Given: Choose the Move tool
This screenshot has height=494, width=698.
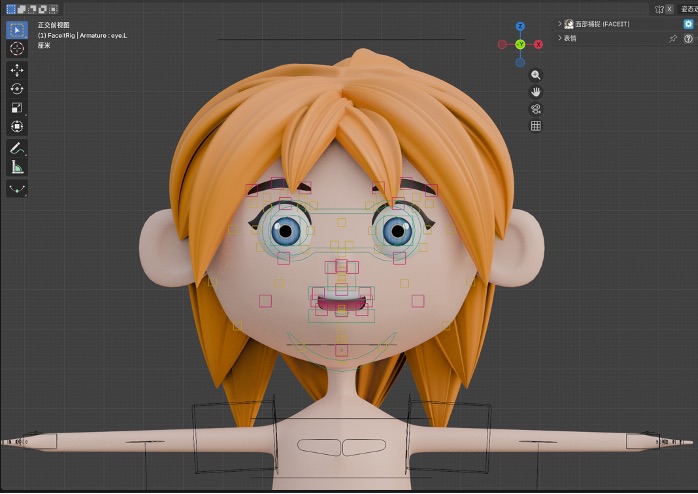Looking at the screenshot, I should (x=17, y=70).
